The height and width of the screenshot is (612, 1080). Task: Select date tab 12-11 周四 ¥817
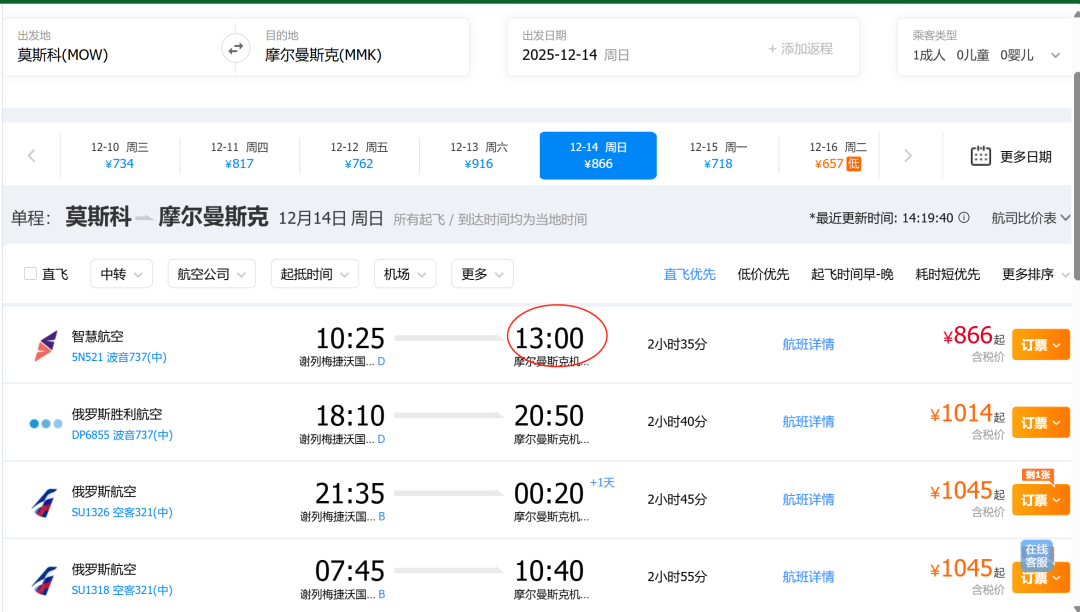coord(239,156)
